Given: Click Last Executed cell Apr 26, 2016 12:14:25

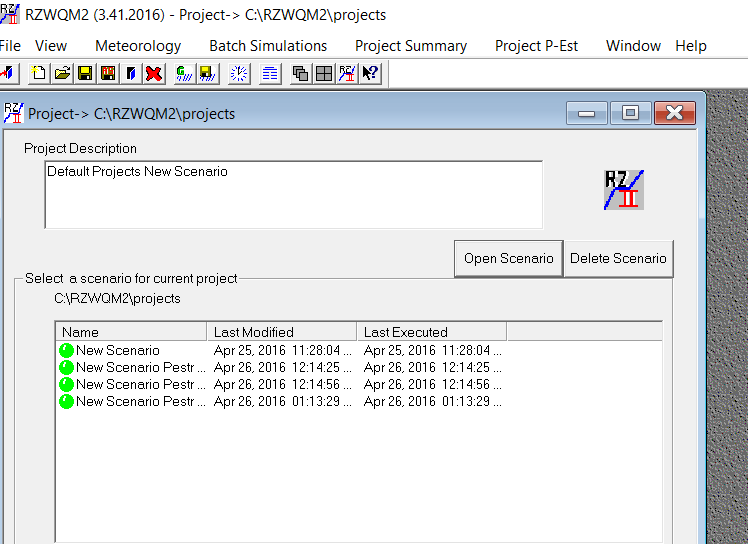Looking at the screenshot, I should click(x=432, y=367).
